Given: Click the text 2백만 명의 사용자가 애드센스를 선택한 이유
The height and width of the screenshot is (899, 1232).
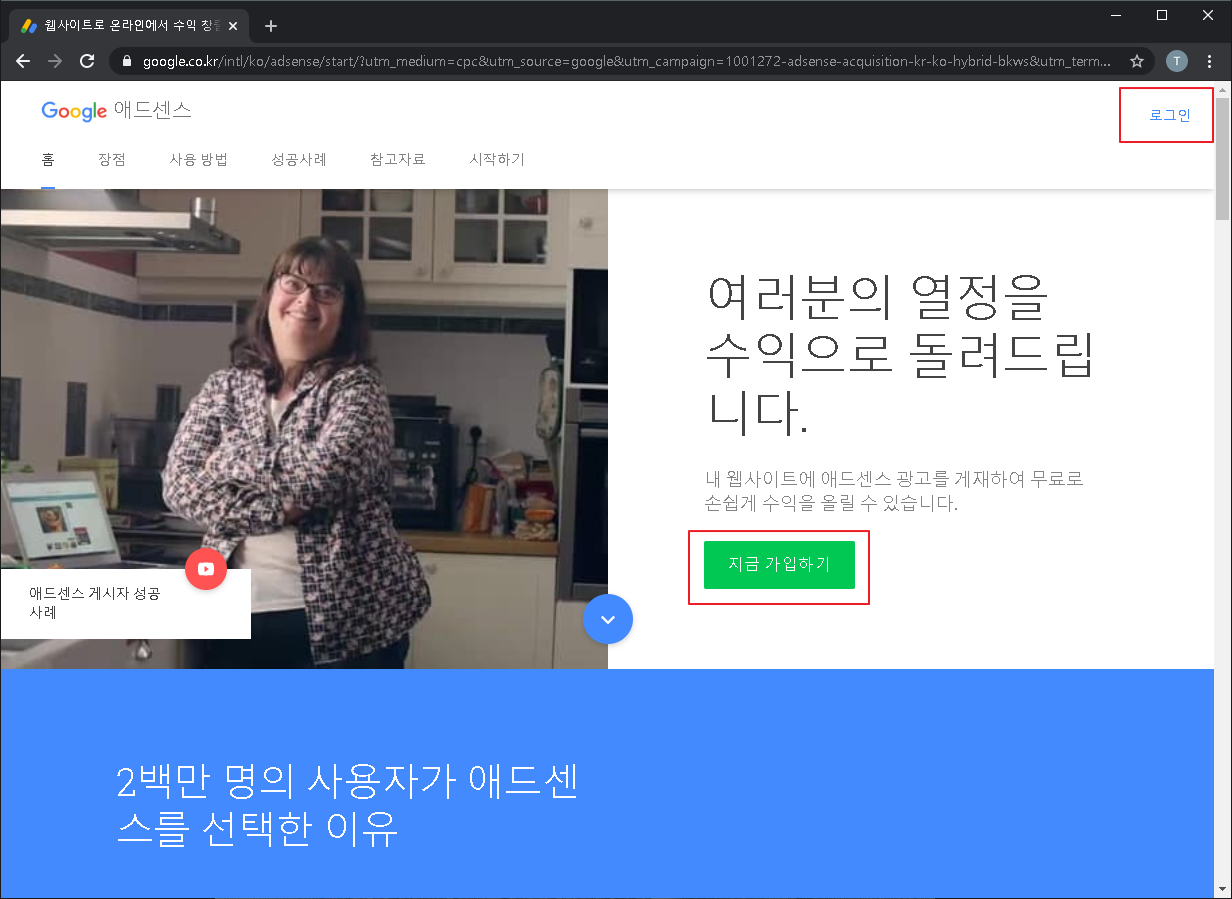Looking at the screenshot, I should point(347,806).
